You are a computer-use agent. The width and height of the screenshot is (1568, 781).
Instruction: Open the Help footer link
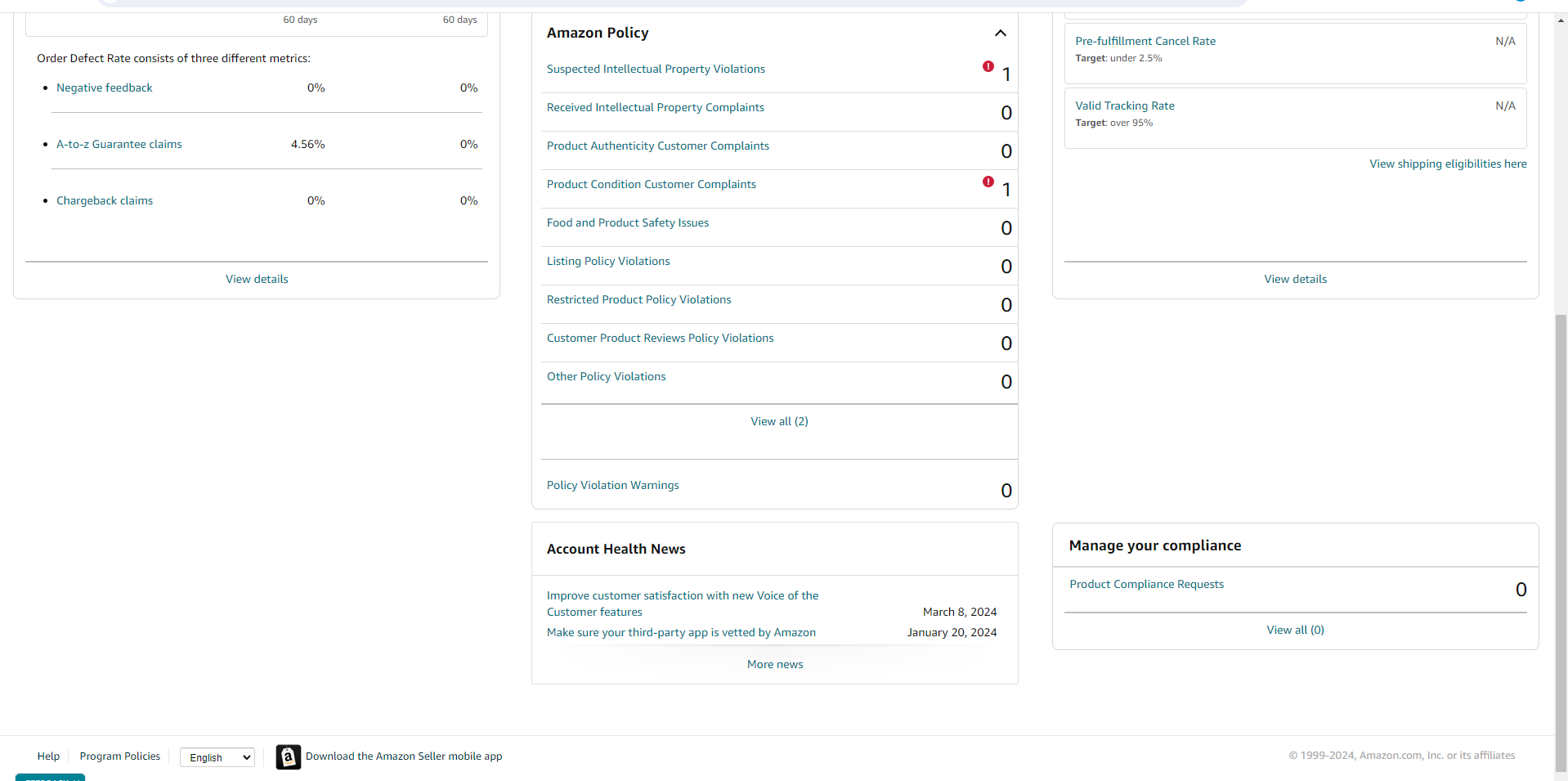pos(48,756)
